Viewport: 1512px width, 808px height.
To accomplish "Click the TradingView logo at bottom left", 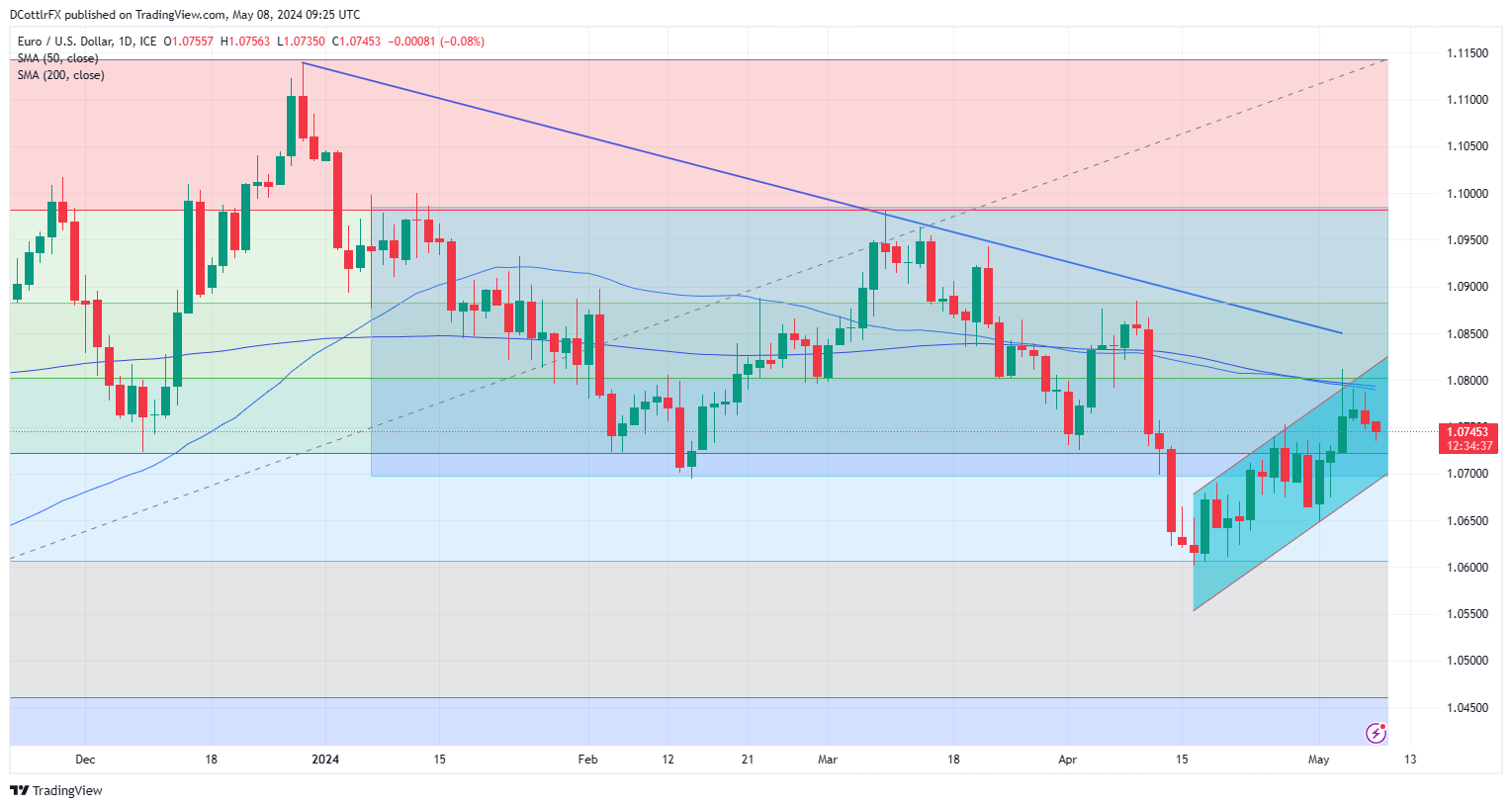I will pyautogui.click(x=56, y=790).
